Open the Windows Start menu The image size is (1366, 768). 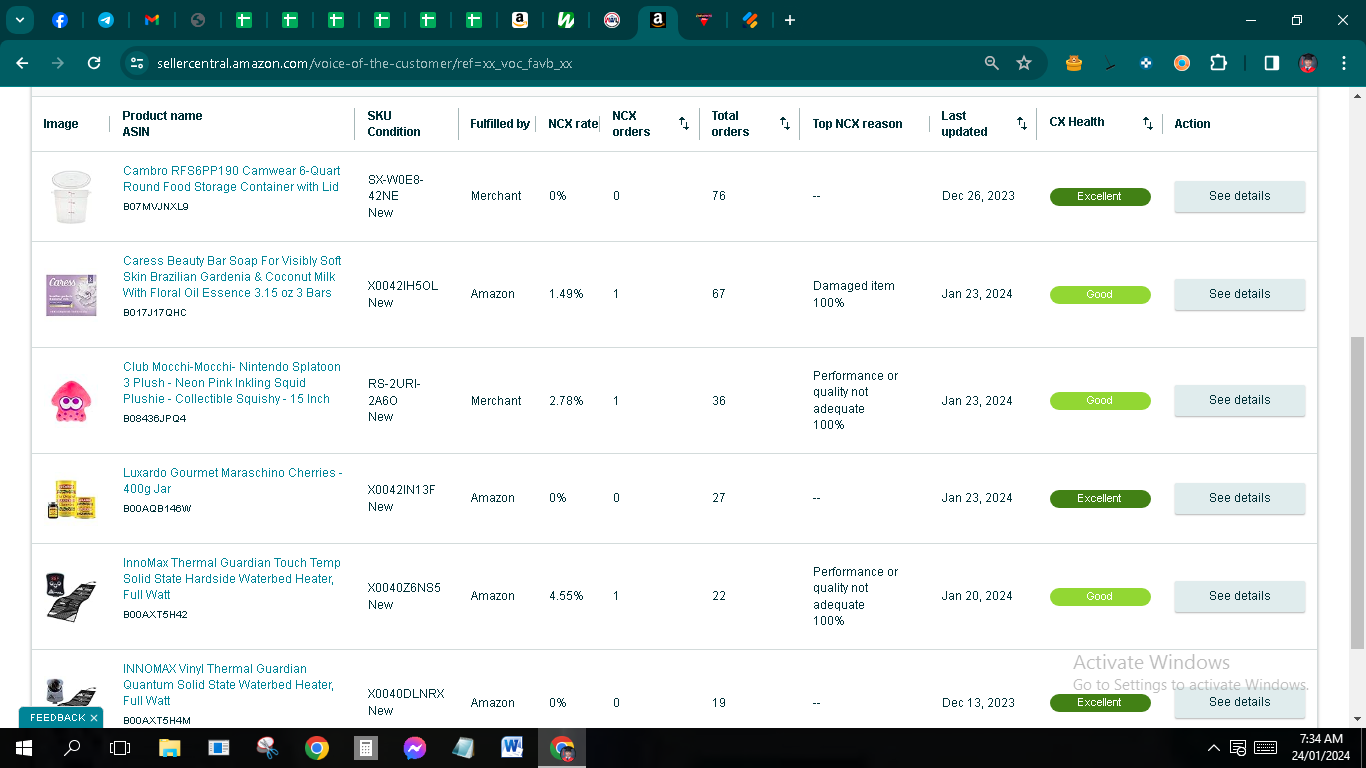23,748
